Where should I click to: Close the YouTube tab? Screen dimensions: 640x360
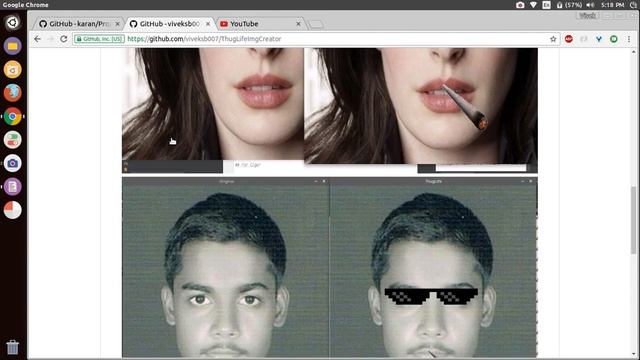[x=298, y=24]
